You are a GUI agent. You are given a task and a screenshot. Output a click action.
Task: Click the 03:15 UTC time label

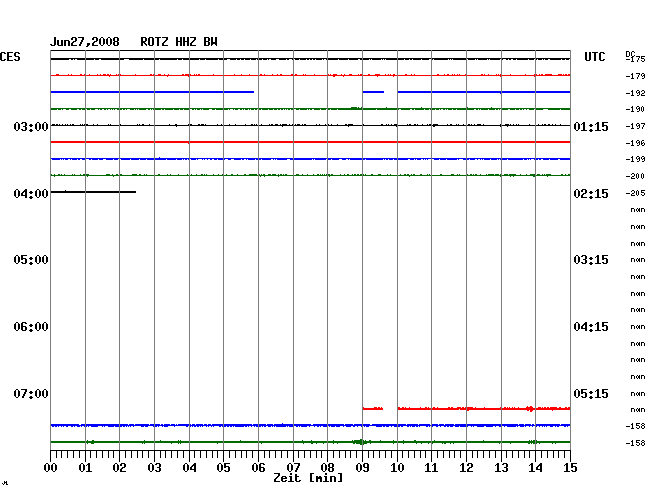(x=591, y=260)
